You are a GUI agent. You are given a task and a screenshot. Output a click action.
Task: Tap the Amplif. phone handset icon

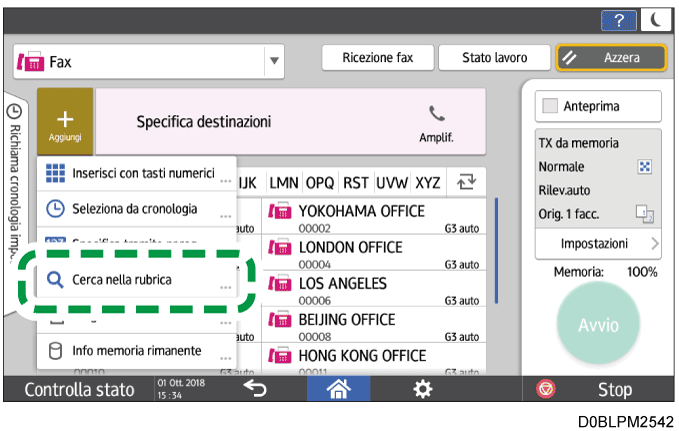(435, 115)
